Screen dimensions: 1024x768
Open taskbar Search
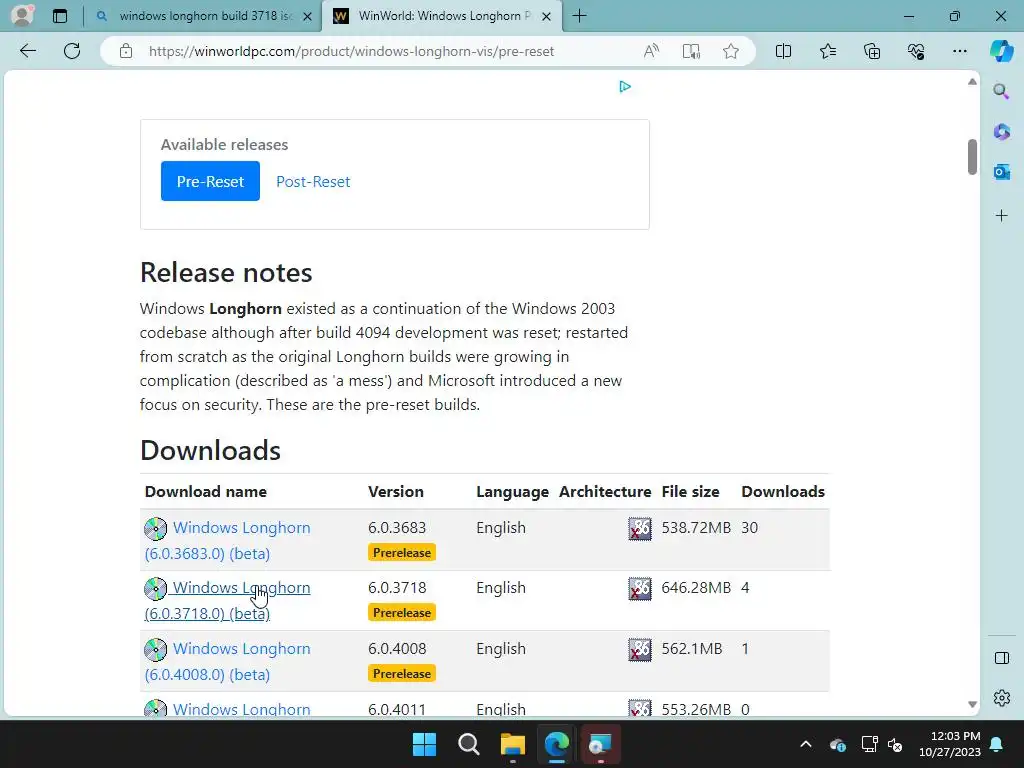[468, 744]
